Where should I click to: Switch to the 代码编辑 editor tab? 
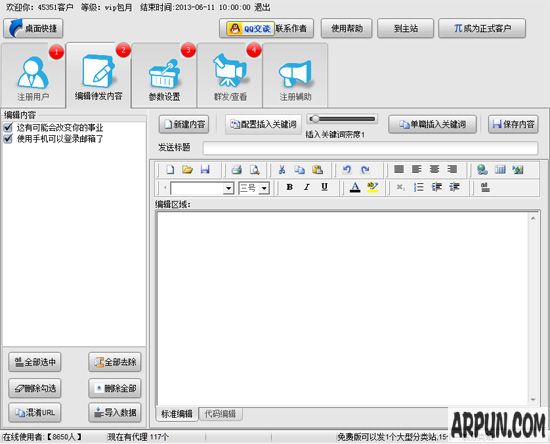[220, 414]
